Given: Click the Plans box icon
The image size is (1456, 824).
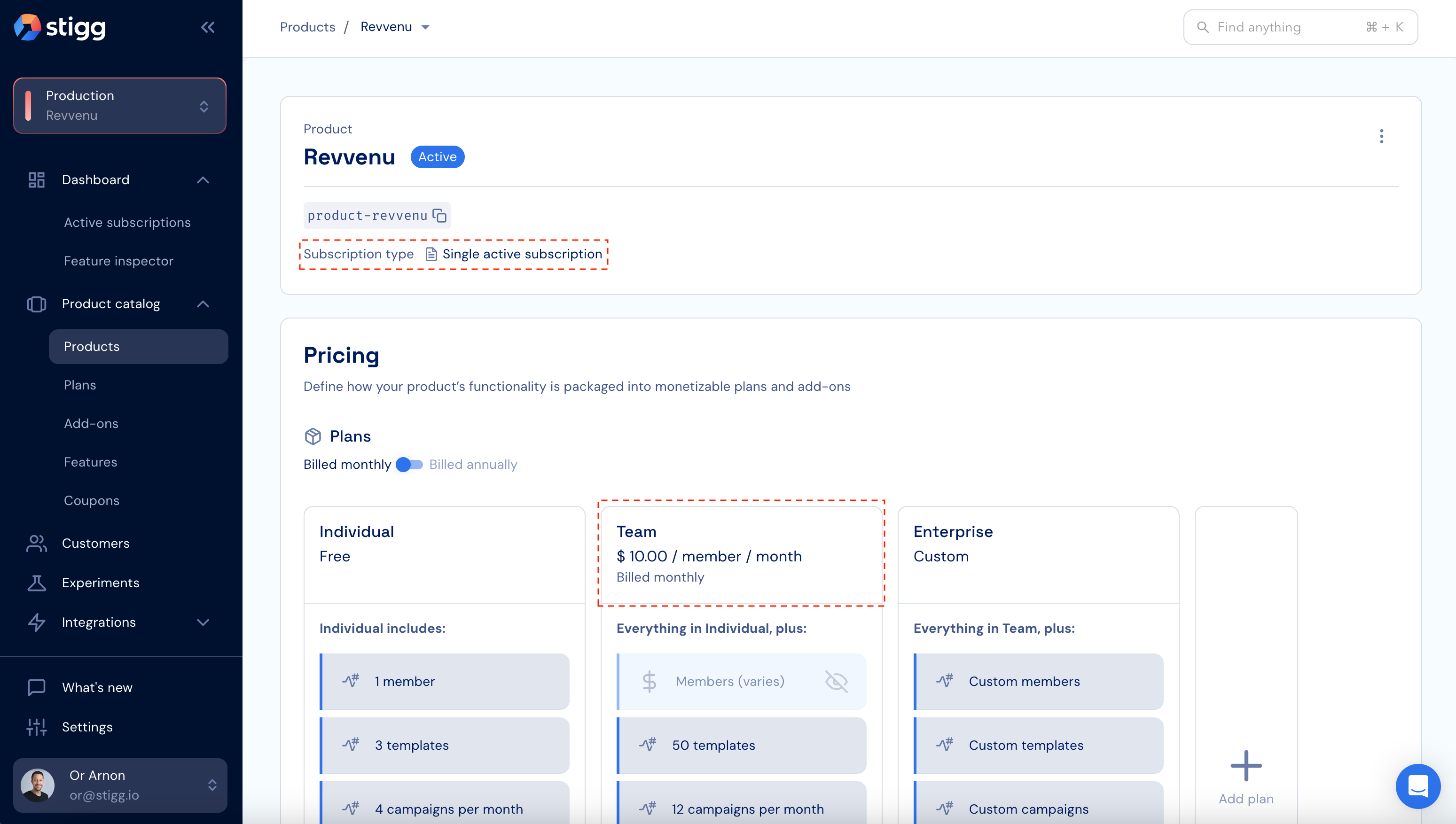Looking at the screenshot, I should point(313,436).
